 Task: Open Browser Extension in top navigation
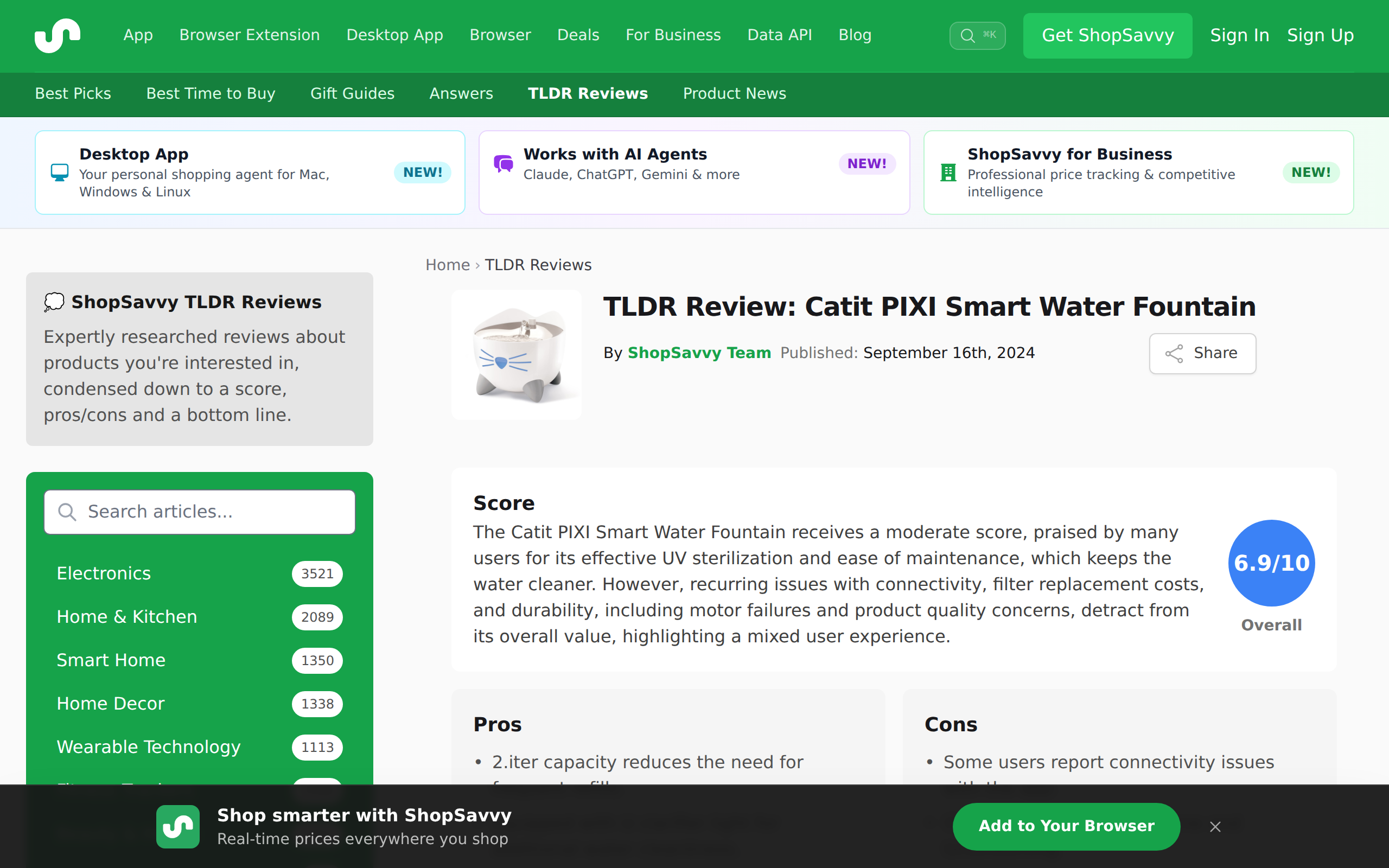point(250,35)
